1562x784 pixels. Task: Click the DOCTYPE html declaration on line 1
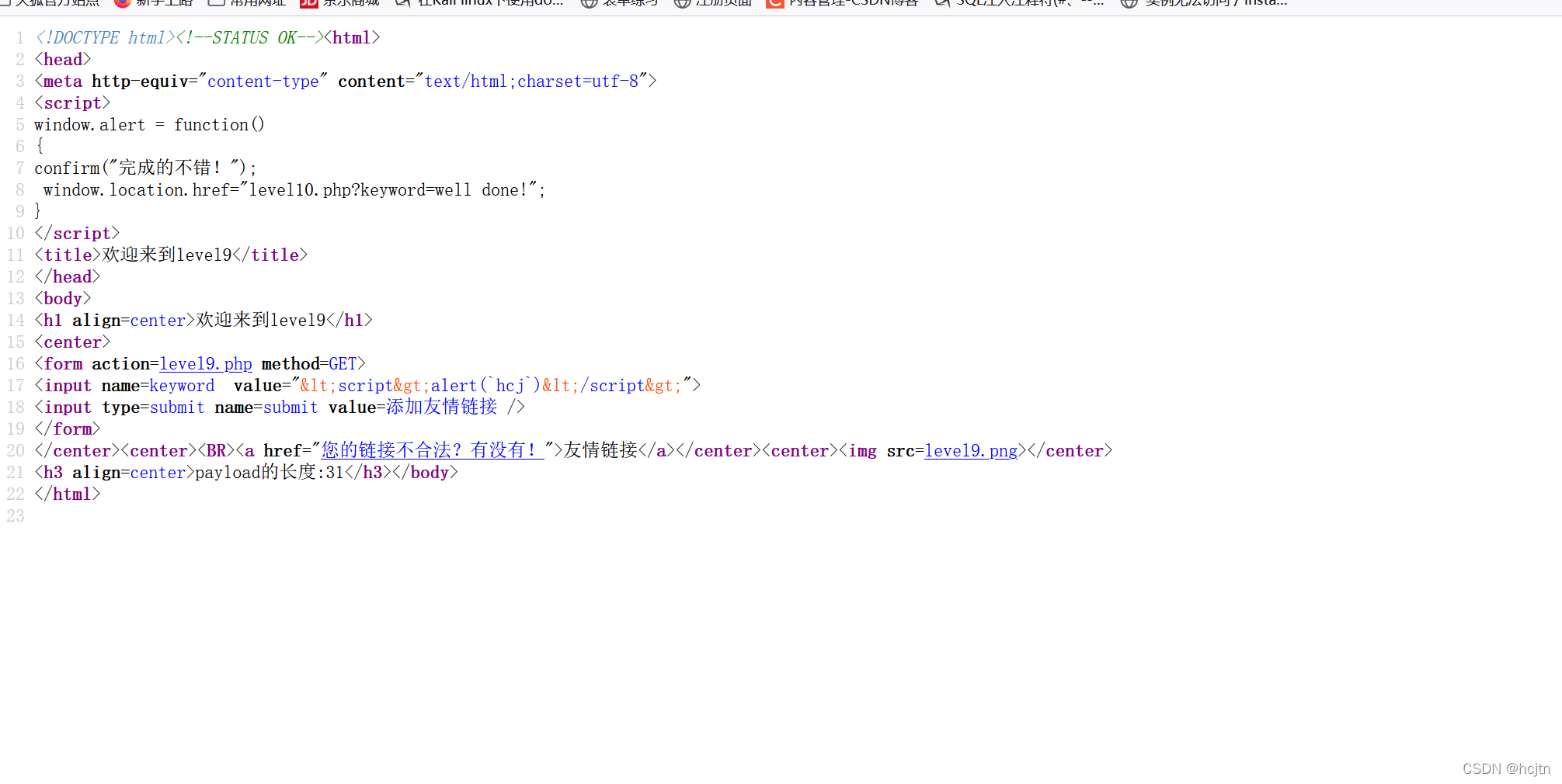coord(106,37)
